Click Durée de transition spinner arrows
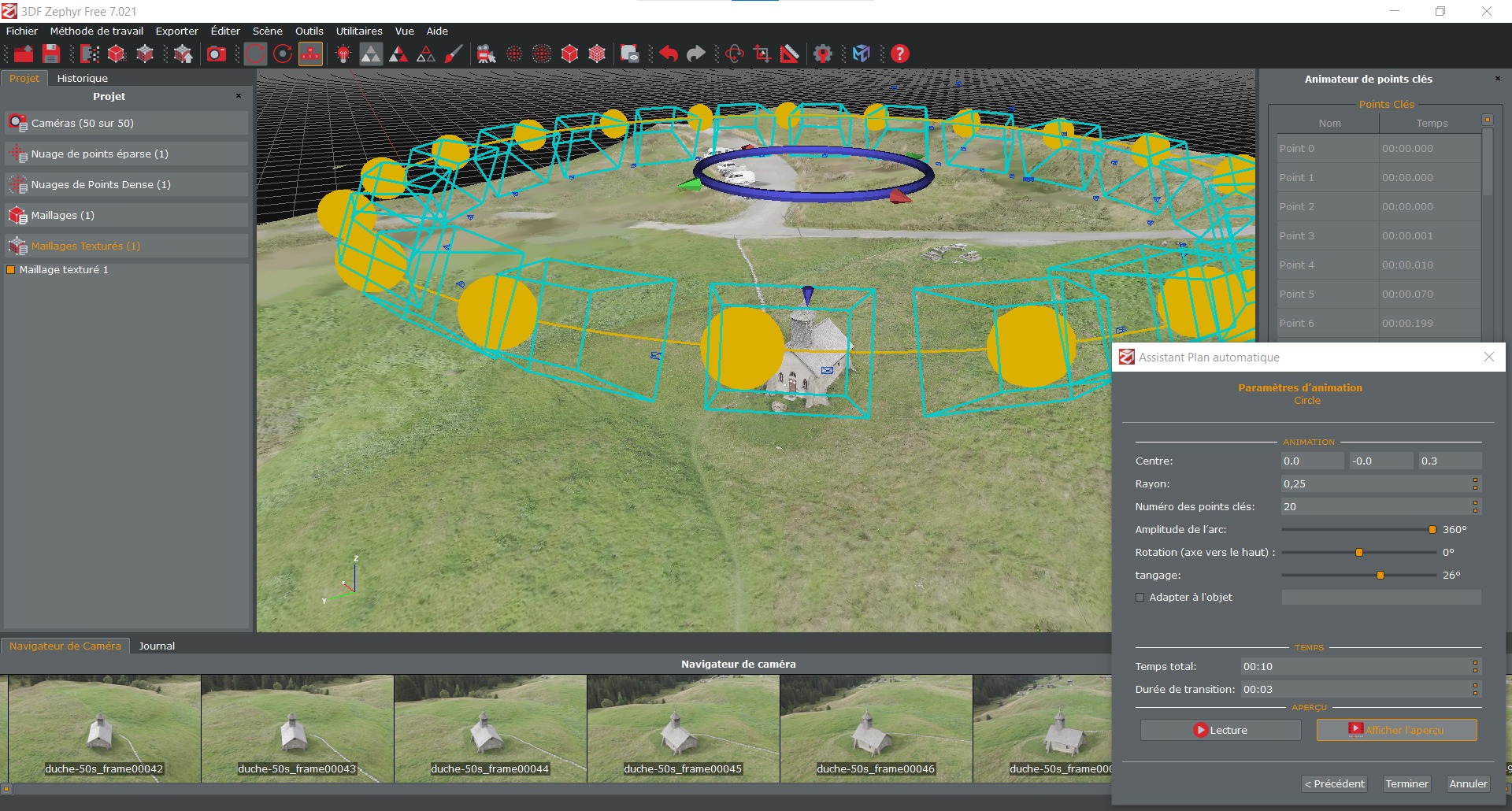 point(1476,689)
